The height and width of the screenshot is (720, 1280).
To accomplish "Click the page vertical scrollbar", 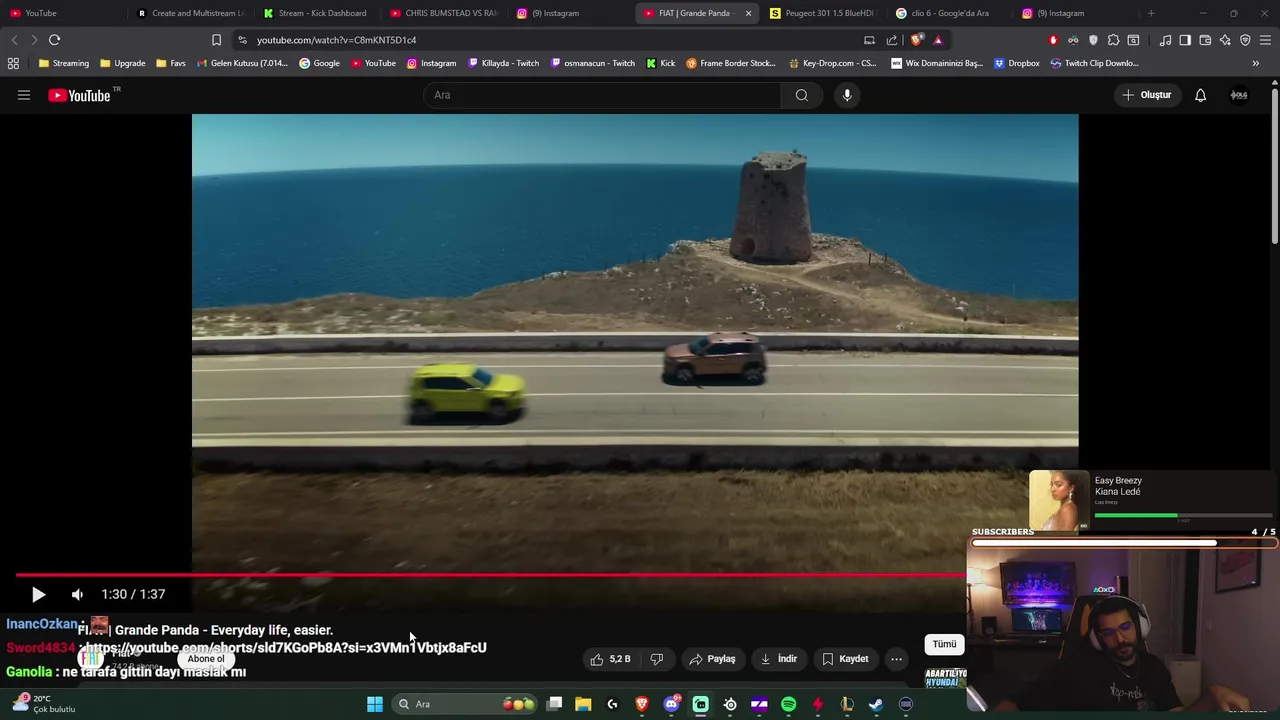I will (1274, 165).
